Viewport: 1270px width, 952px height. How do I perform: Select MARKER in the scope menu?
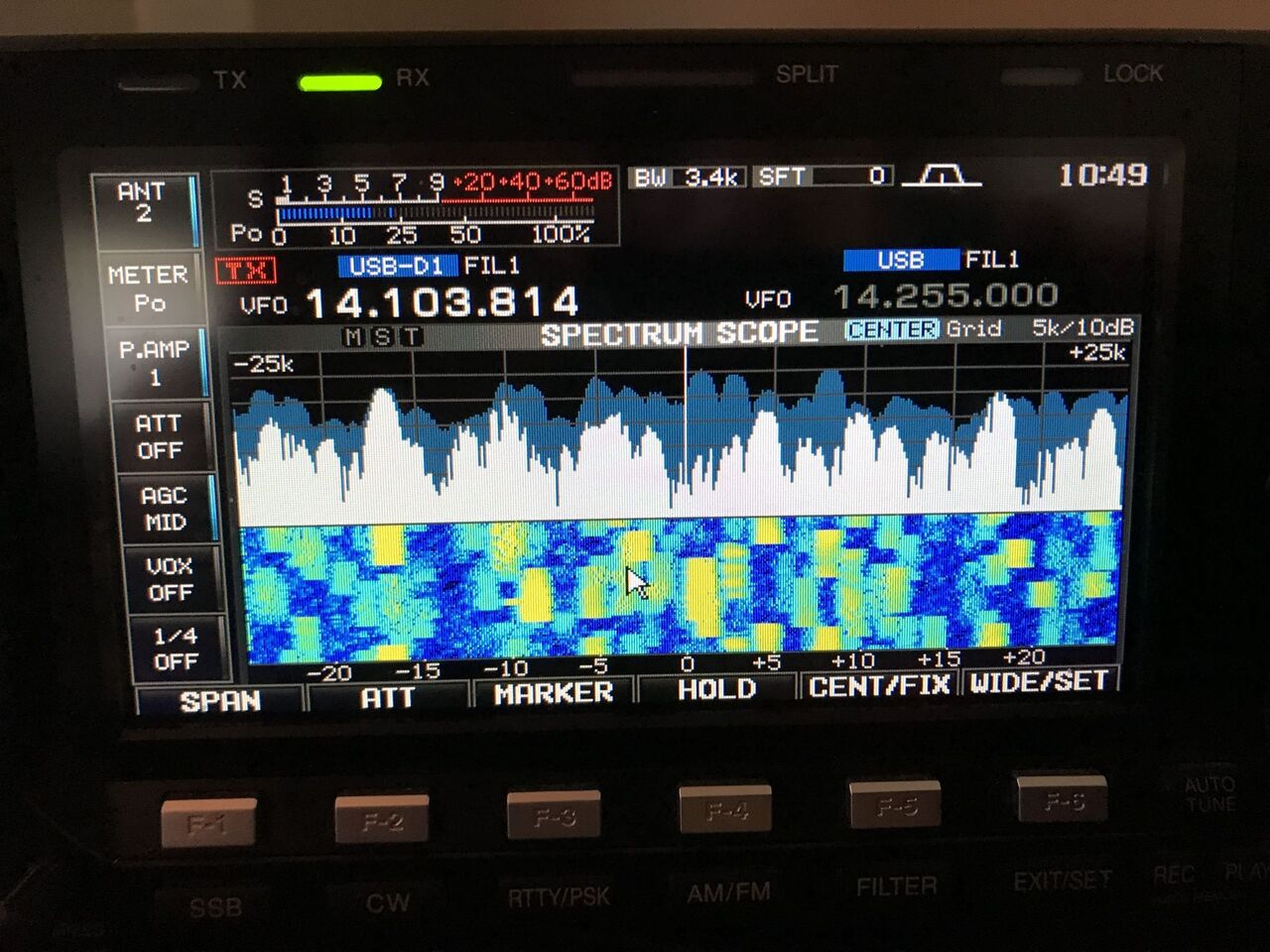tap(554, 692)
